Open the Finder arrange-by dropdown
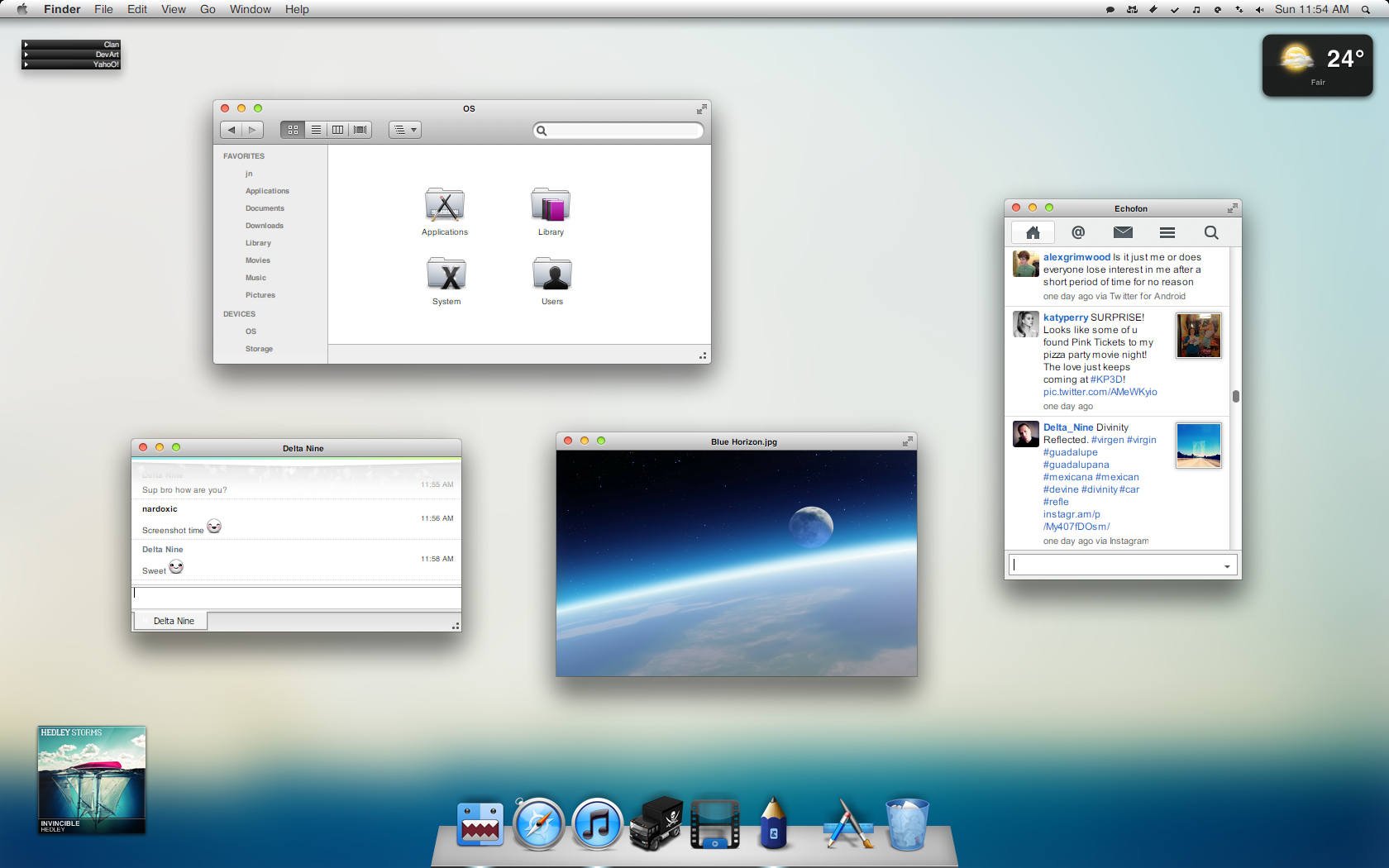 coord(405,130)
